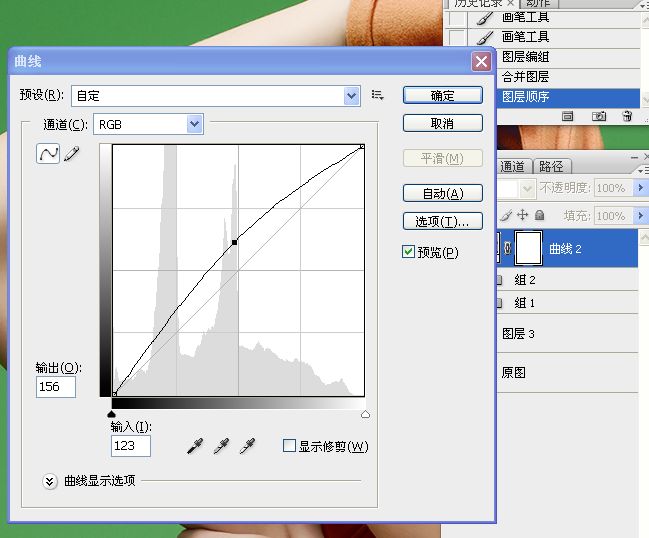Switch to the 路径 panel tab
The width and height of the screenshot is (649, 538).
[551, 166]
